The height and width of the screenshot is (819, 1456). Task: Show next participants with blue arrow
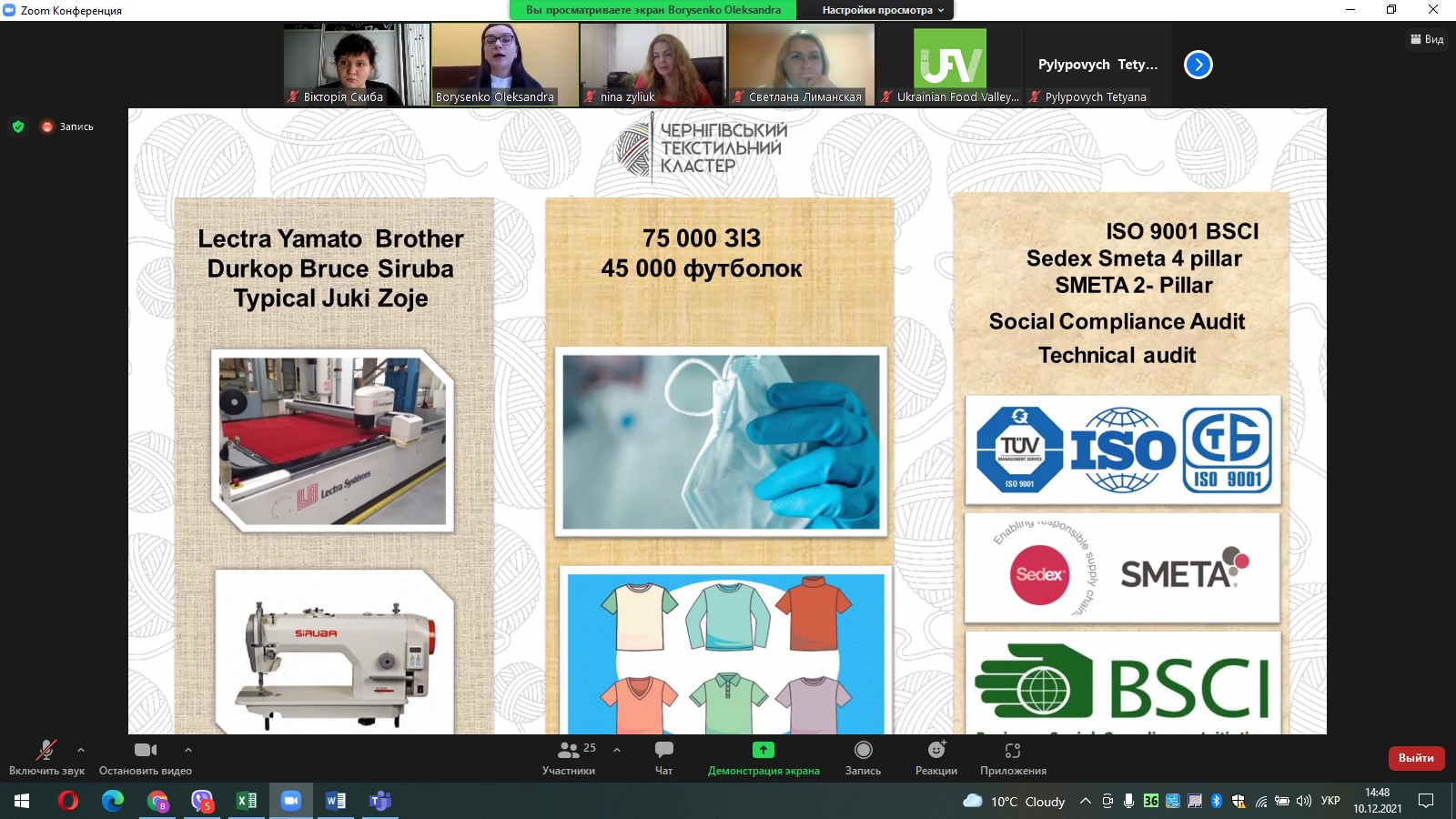[x=1198, y=65]
